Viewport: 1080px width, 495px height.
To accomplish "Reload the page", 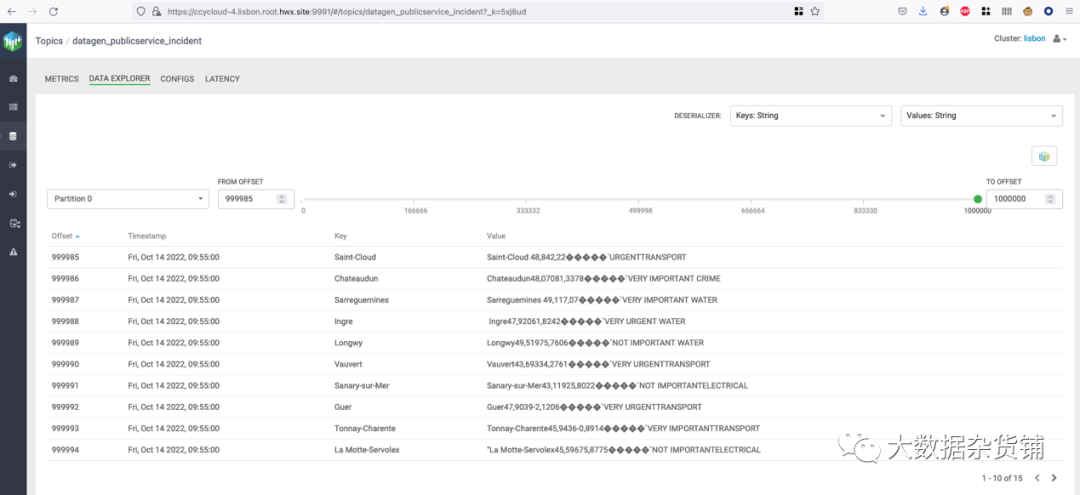I will pos(54,12).
